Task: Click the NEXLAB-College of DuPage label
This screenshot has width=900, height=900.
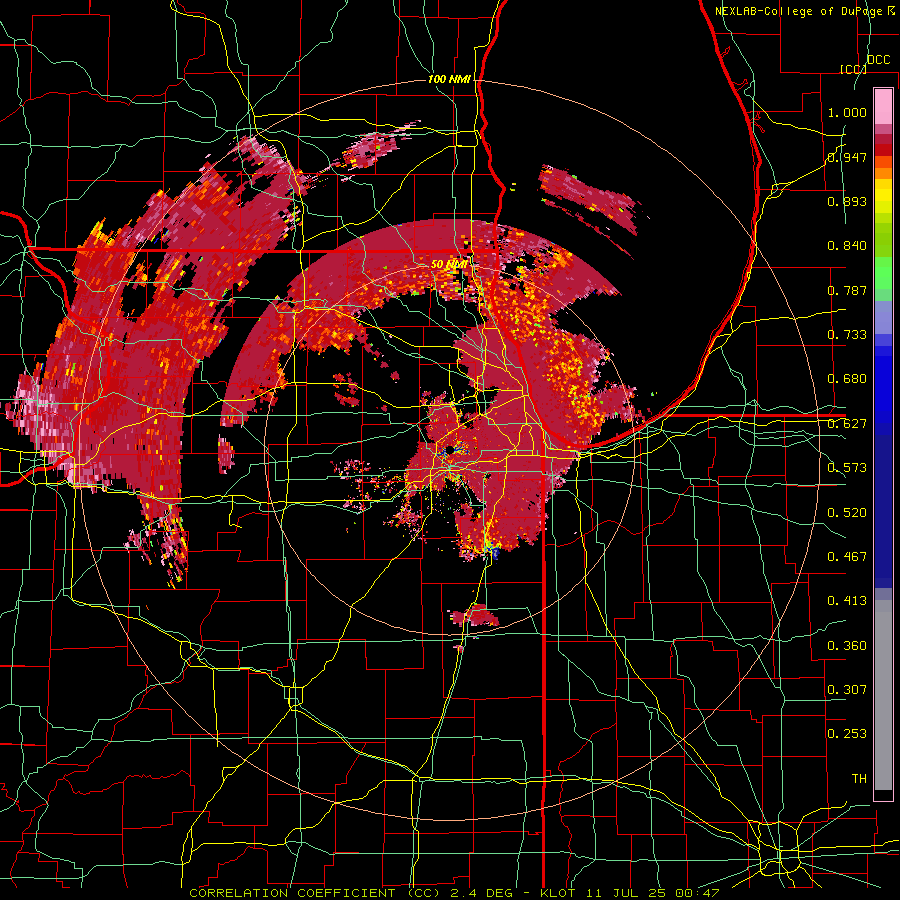Action: (798, 11)
